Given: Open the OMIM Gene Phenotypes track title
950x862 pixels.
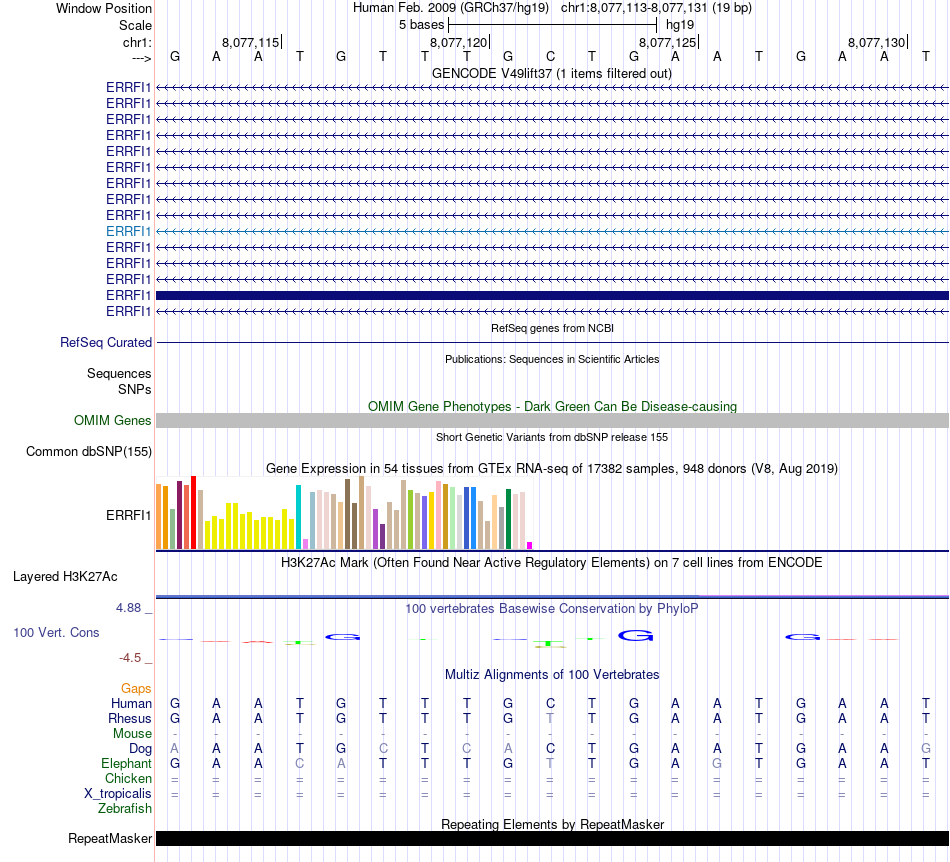Looking at the screenshot, I should point(552,406).
